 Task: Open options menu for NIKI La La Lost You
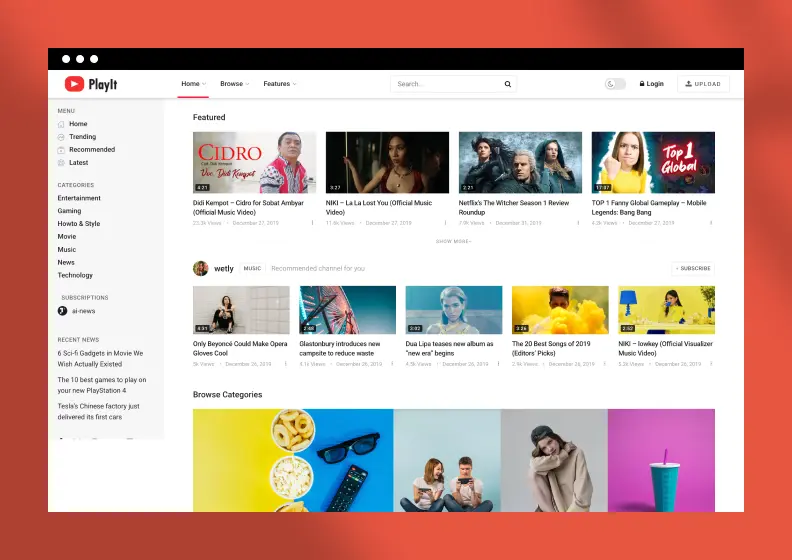pos(445,223)
